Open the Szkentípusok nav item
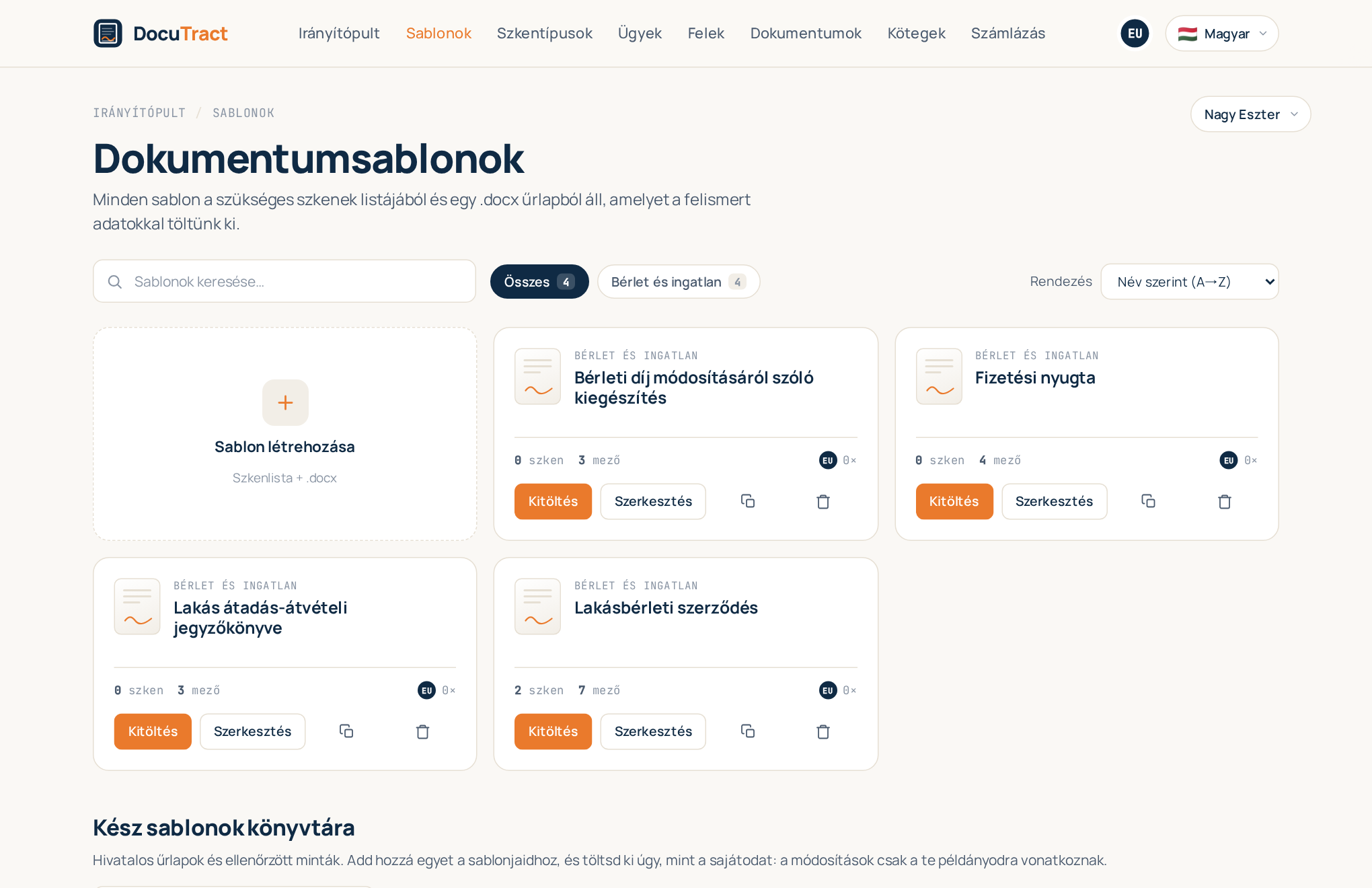 (x=545, y=33)
